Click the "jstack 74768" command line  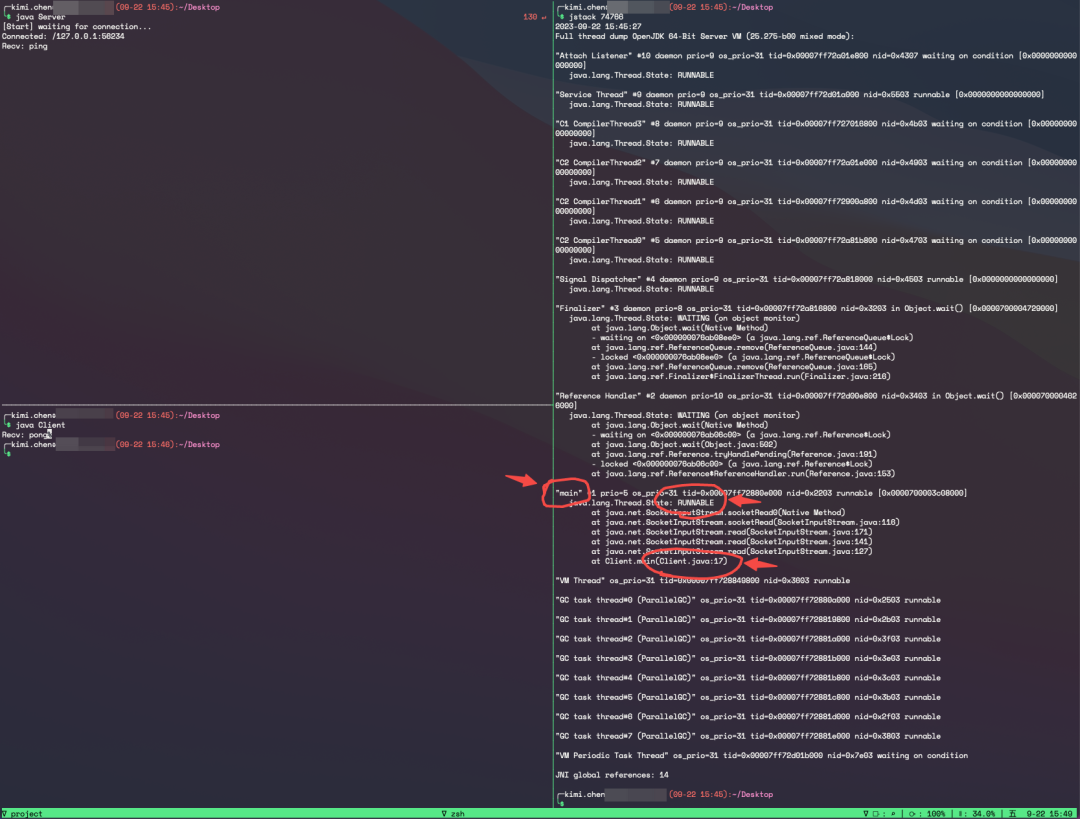596,17
